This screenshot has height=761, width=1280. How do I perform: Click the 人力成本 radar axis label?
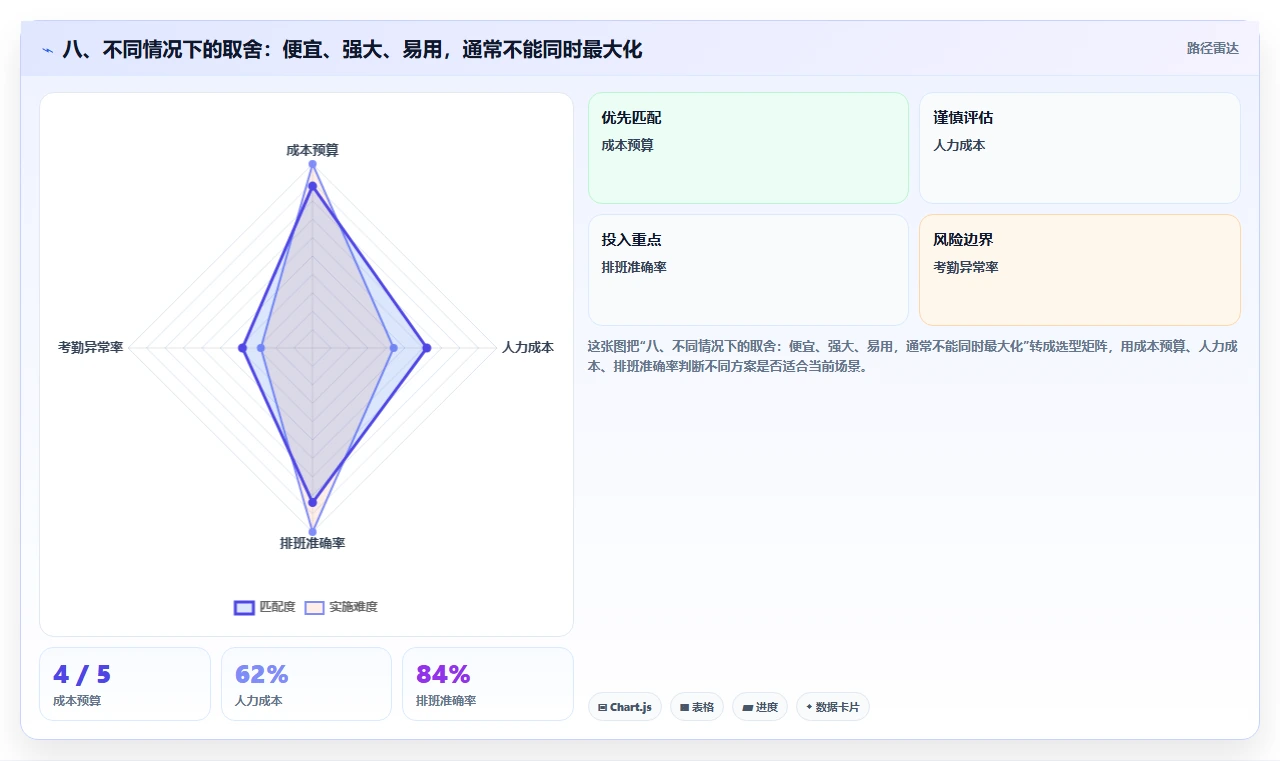point(528,348)
